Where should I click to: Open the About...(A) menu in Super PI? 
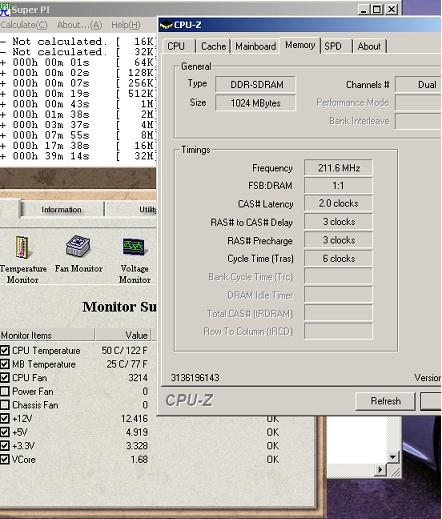tap(79, 25)
